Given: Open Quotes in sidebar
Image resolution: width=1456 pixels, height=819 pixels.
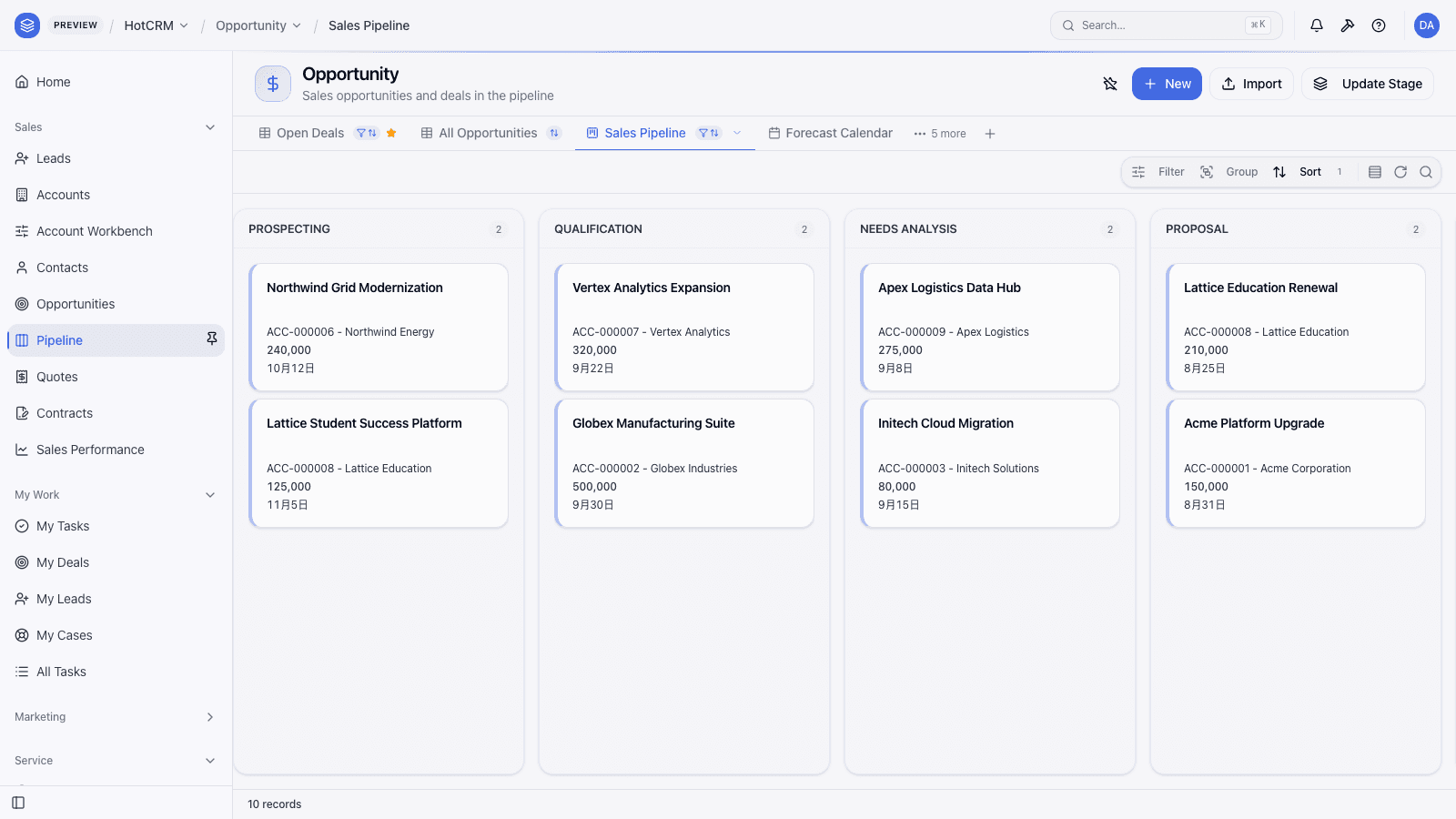Looking at the screenshot, I should [x=116, y=377].
